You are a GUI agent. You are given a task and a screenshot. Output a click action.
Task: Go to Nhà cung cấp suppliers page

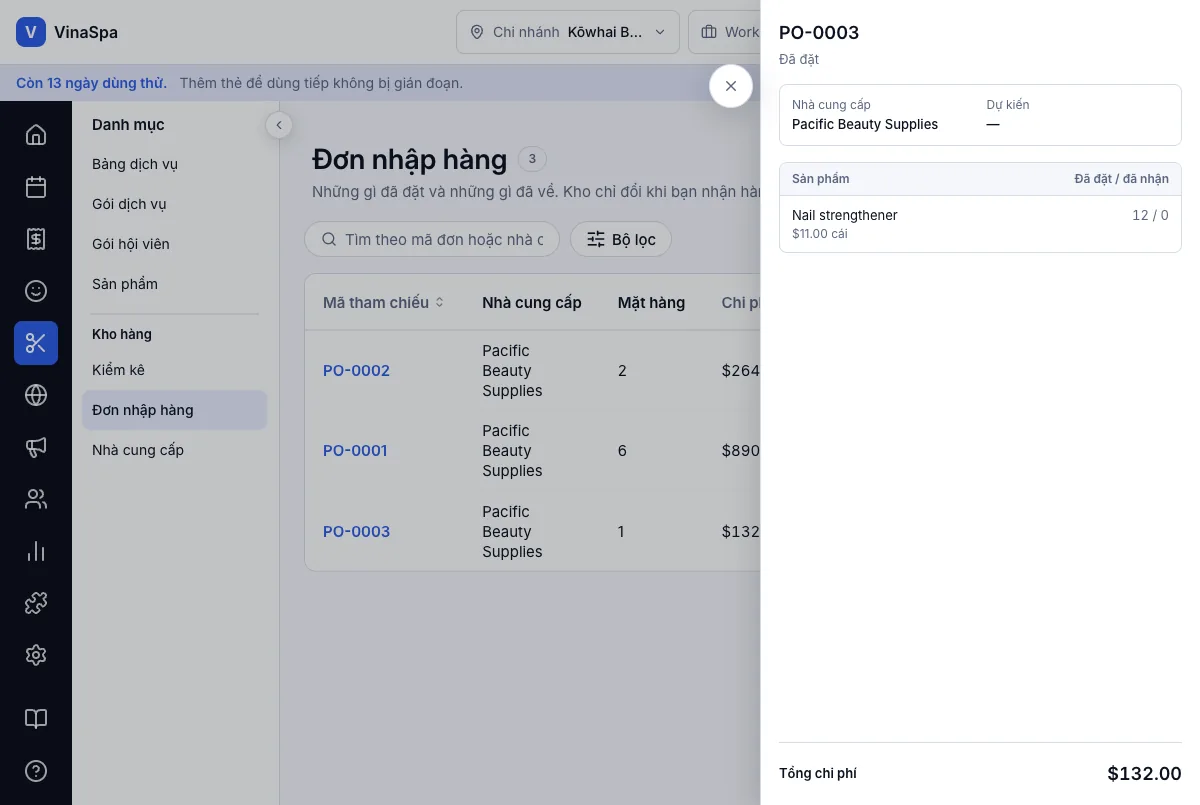[174, 450]
